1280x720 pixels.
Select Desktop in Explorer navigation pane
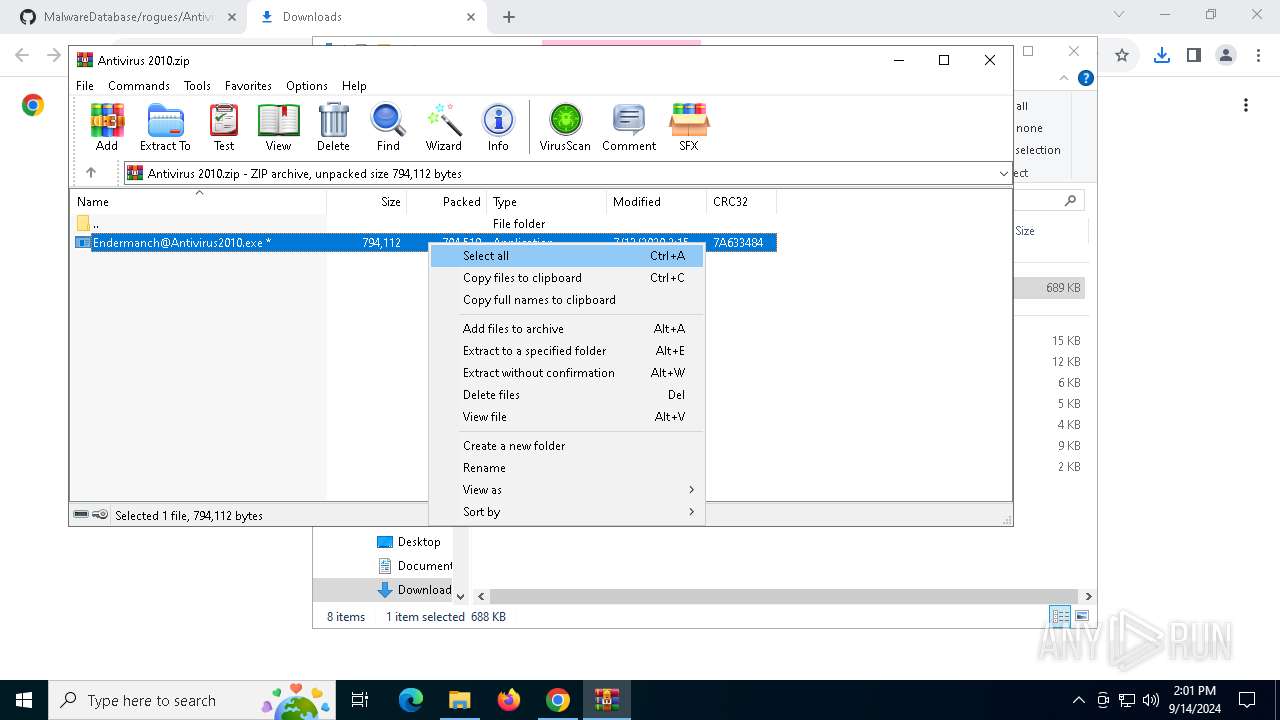coord(409,542)
